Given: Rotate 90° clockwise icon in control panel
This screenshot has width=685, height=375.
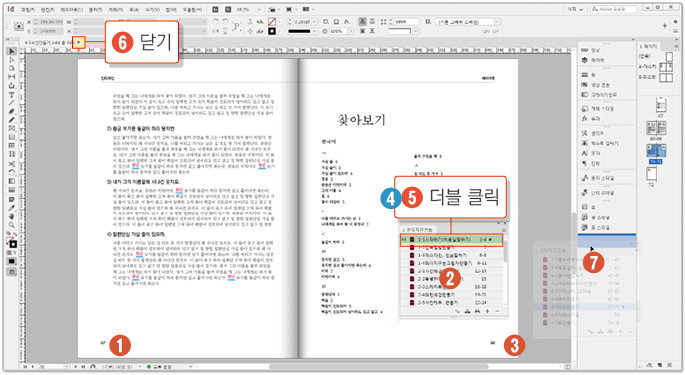Looking at the screenshot, I should 216,21.
